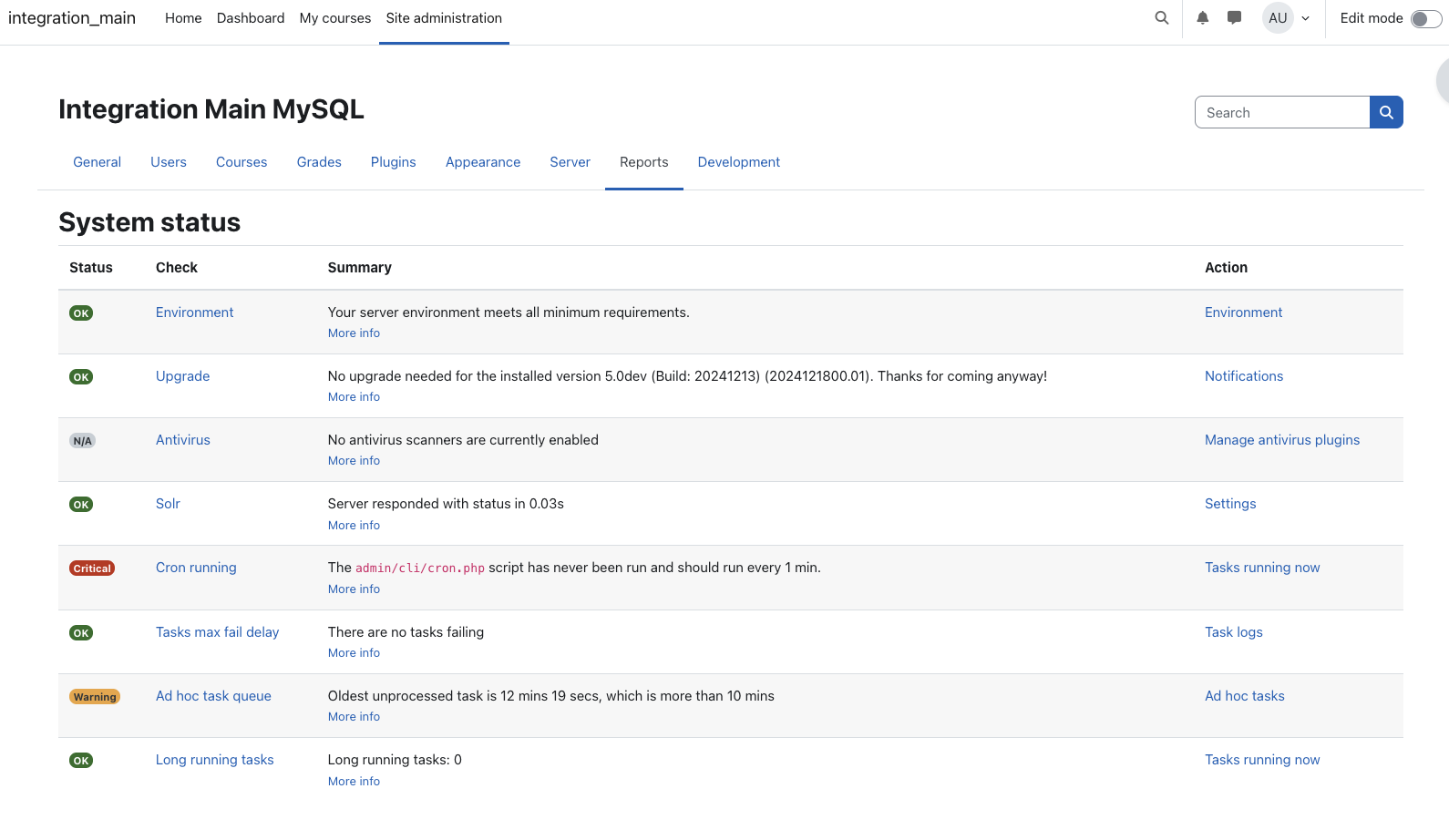Open the Long running tasks check
The image size is (1449, 840).
[214, 760]
